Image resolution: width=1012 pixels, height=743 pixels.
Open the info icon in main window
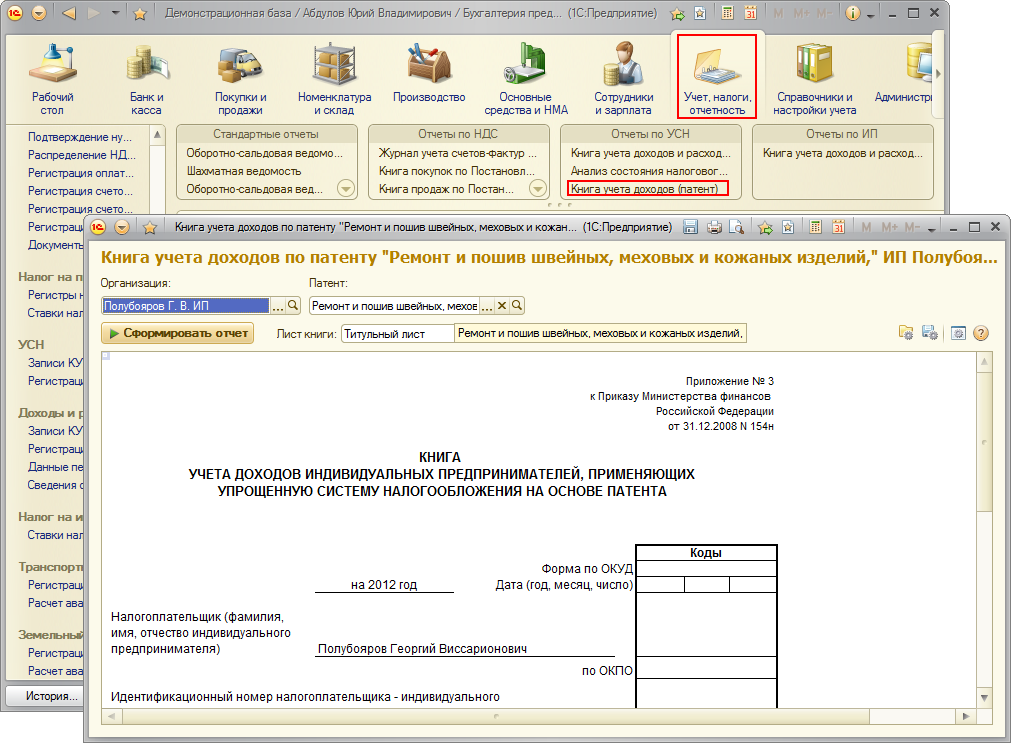tap(853, 13)
